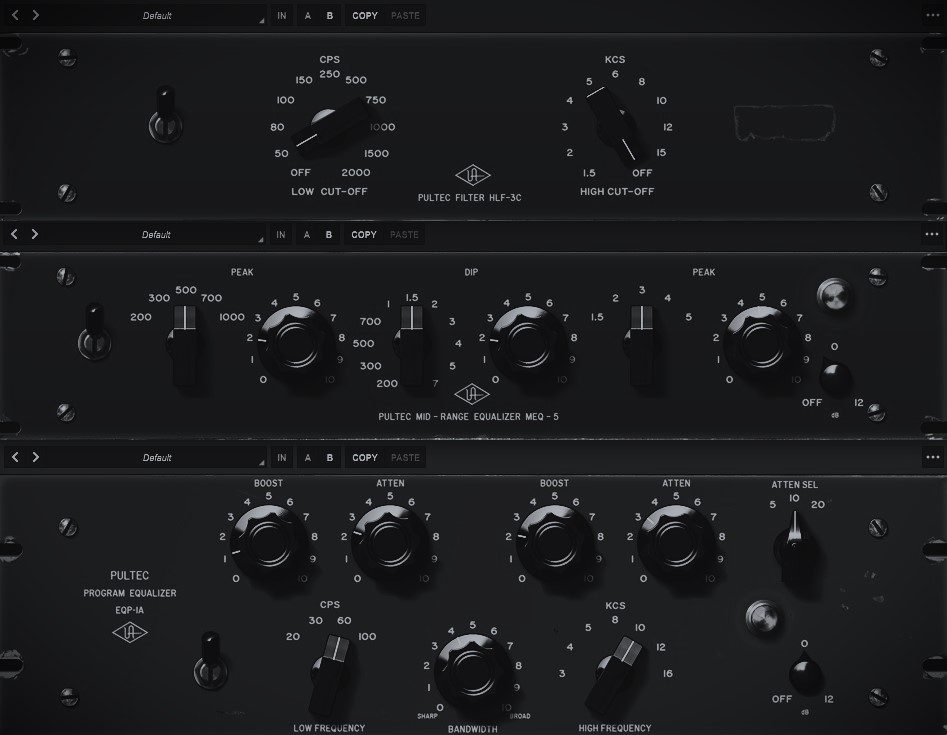Go to next preset in MEQ-5 toolbar
947x735 pixels.
(35, 234)
